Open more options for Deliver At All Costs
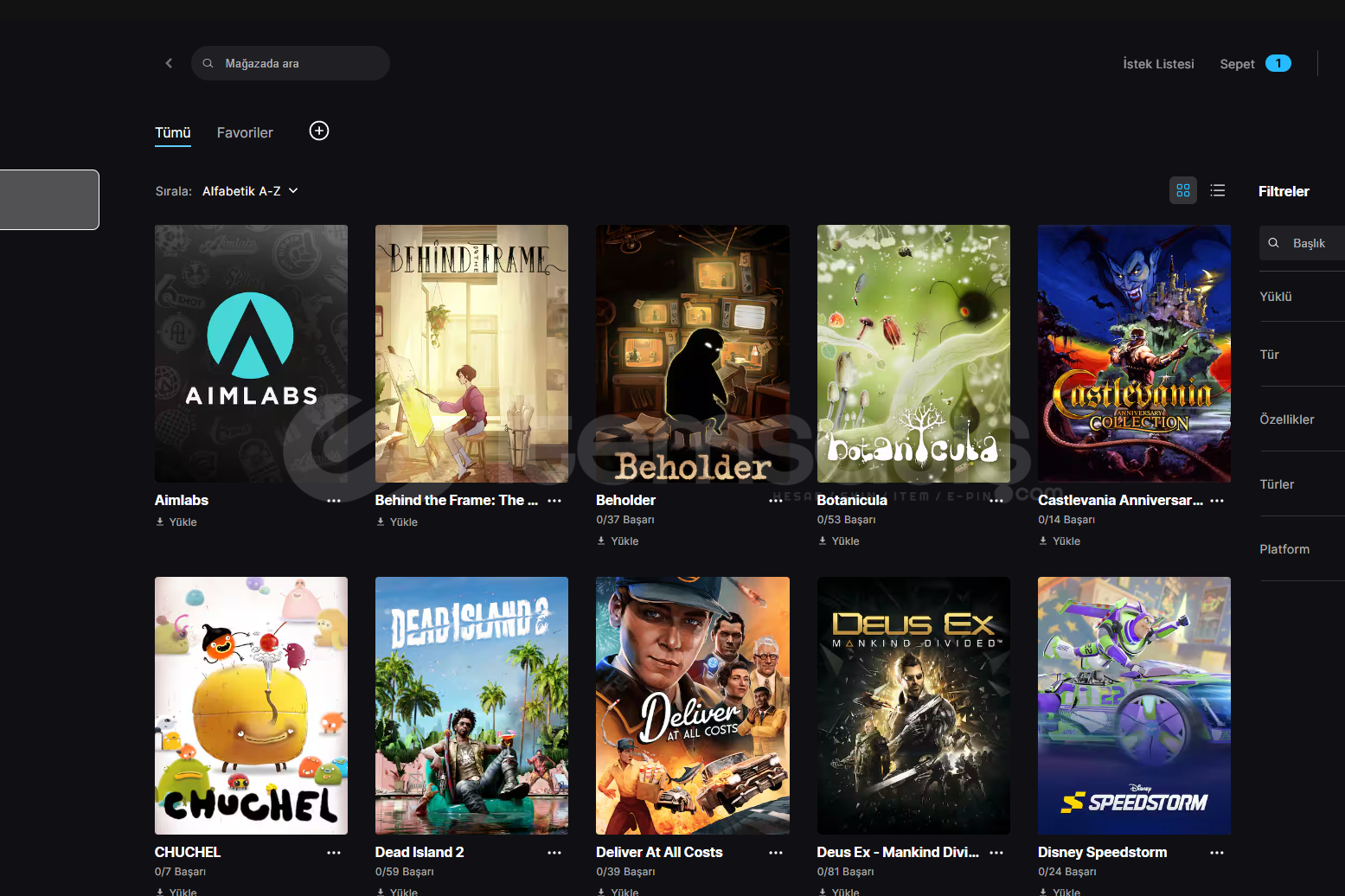Viewport: 1345px width, 896px height. (776, 853)
